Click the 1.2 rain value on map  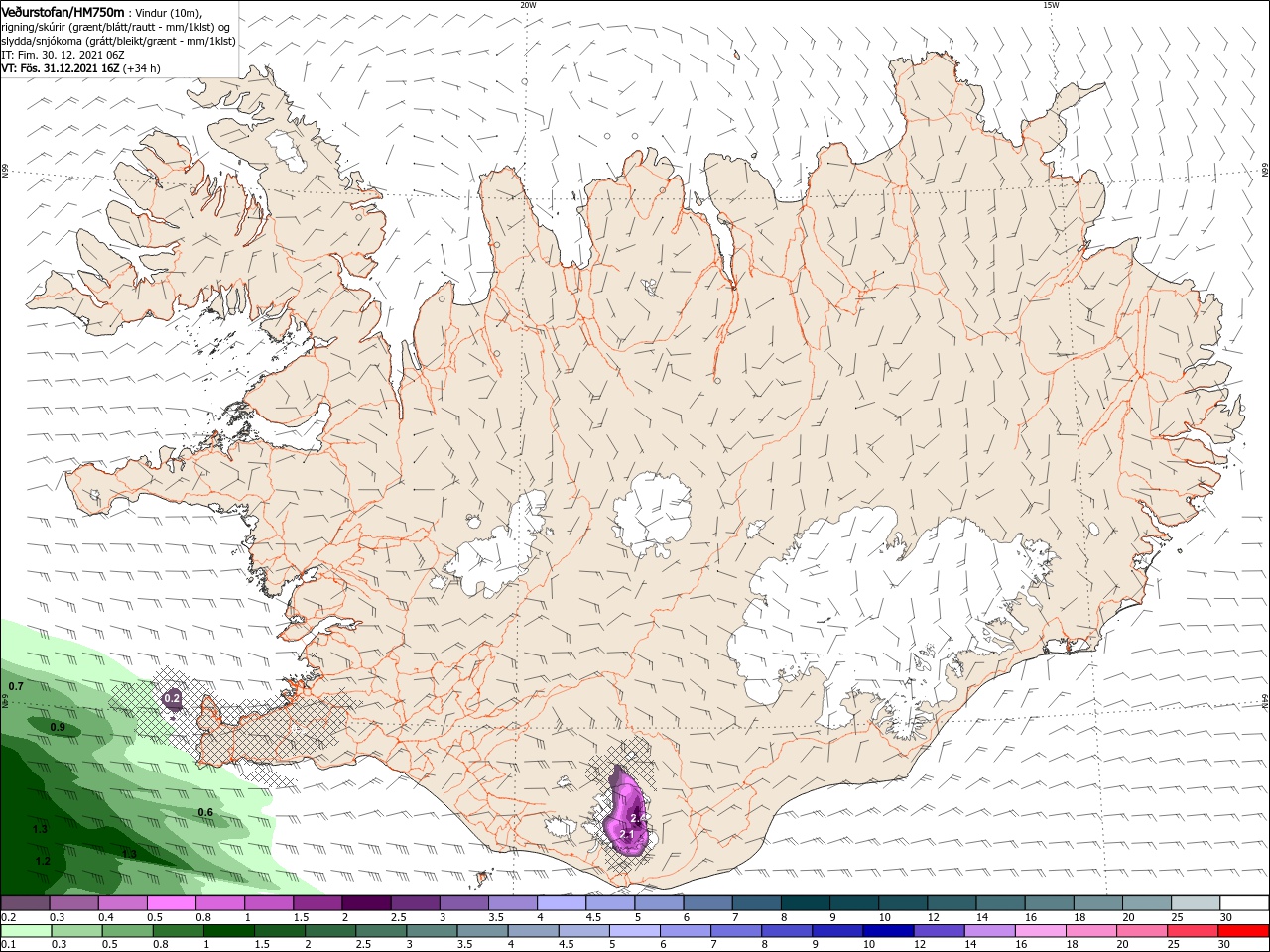point(43,861)
